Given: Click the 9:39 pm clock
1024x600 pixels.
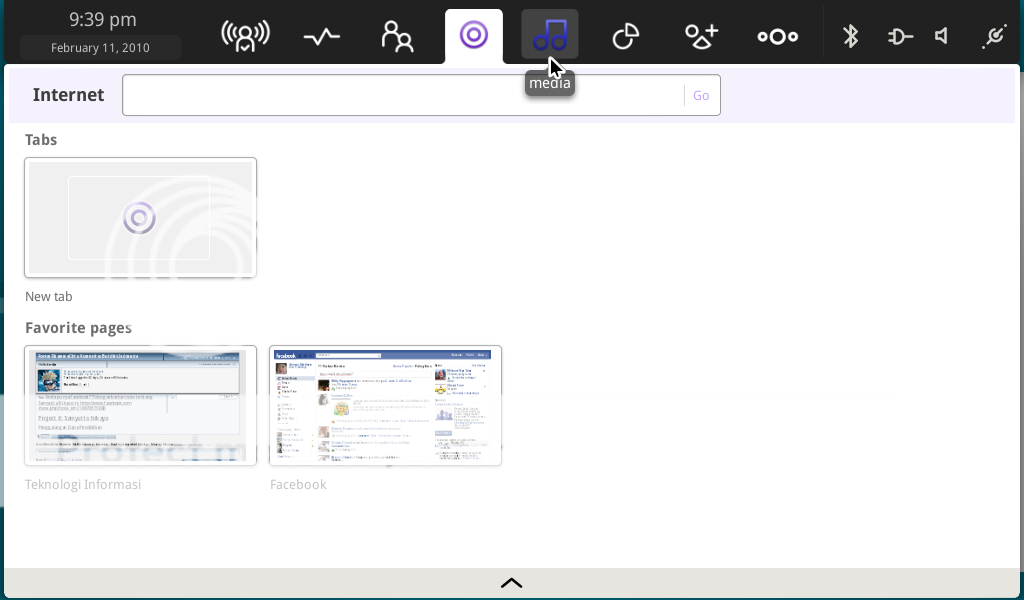Looking at the screenshot, I should (x=103, y=20).
